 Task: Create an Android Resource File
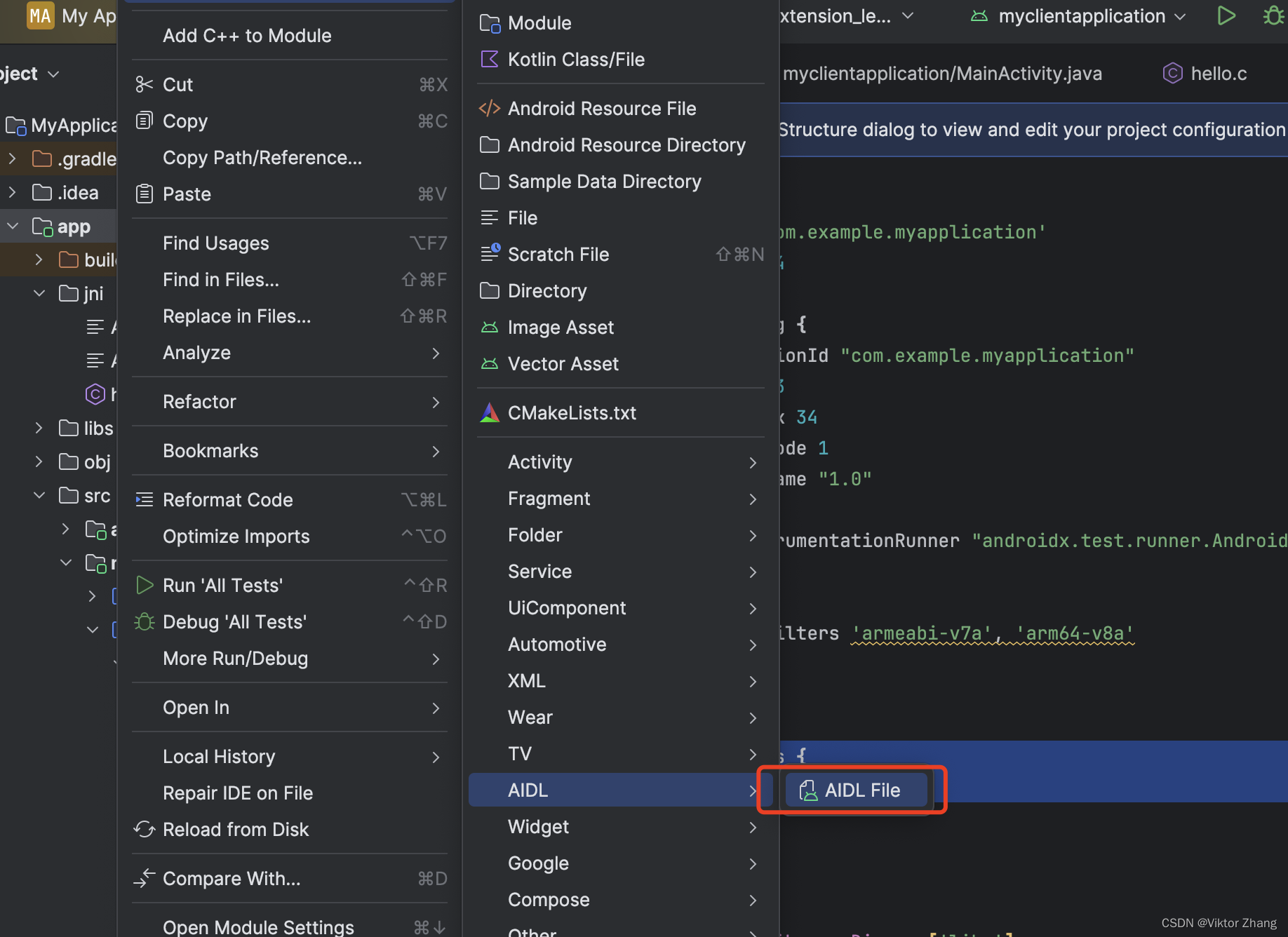click(x=601, y=108)
